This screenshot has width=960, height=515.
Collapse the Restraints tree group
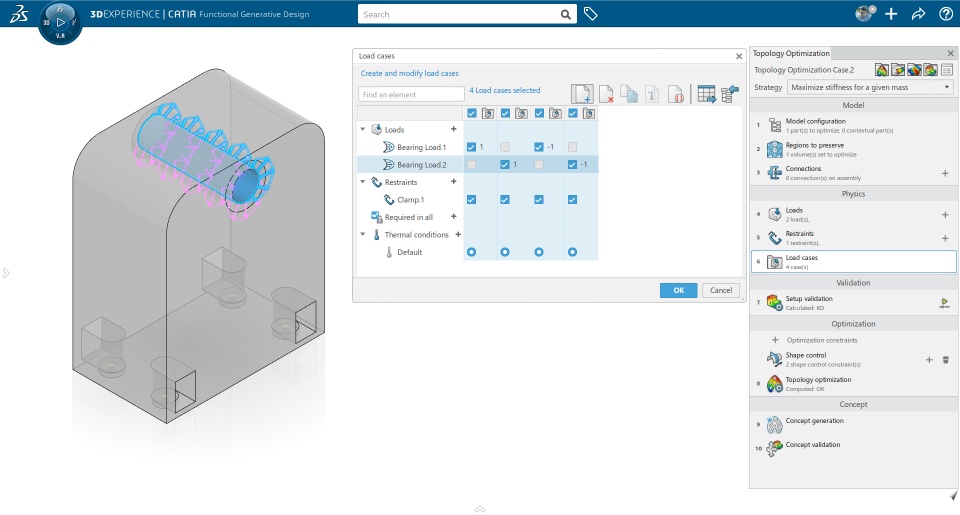(x=363, y=182)
